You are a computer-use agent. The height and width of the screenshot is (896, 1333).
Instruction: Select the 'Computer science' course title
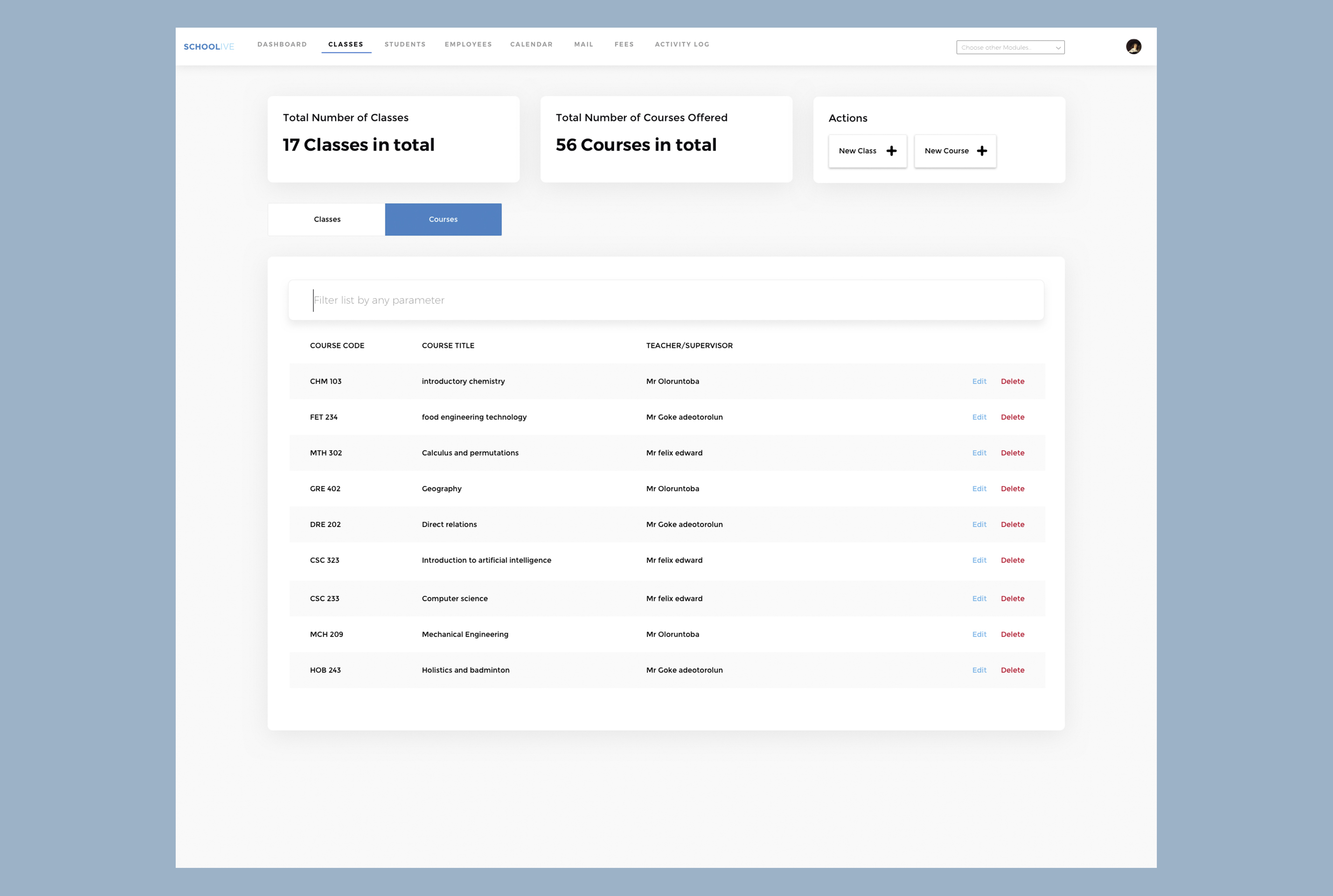[x=455, y=598]
